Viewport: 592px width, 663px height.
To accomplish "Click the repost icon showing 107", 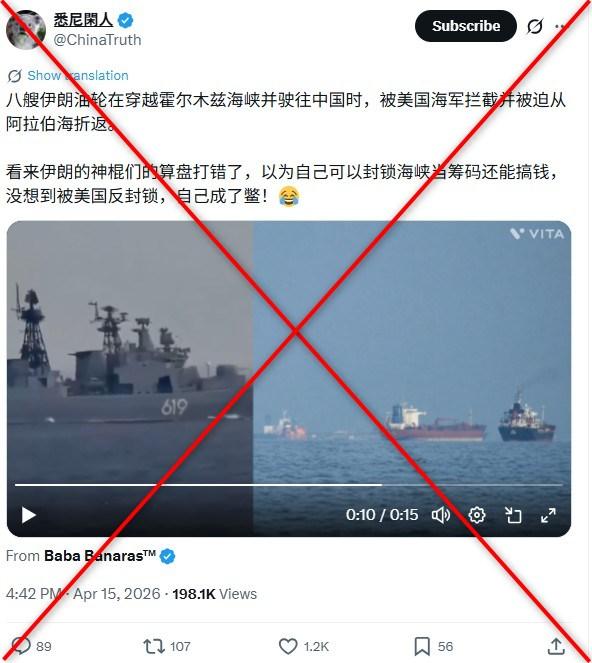I will [153, 646].
